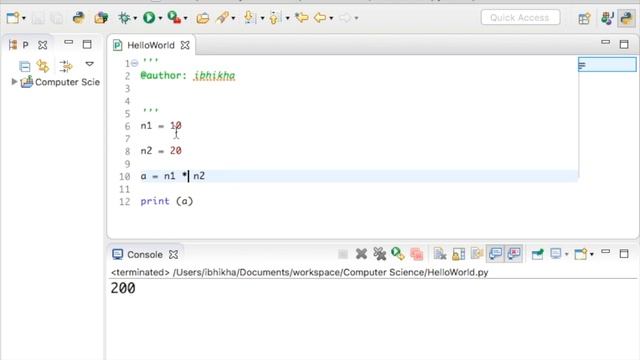Switch to the PyDev perspective icon
640x360 pixels.
(626, 18)
